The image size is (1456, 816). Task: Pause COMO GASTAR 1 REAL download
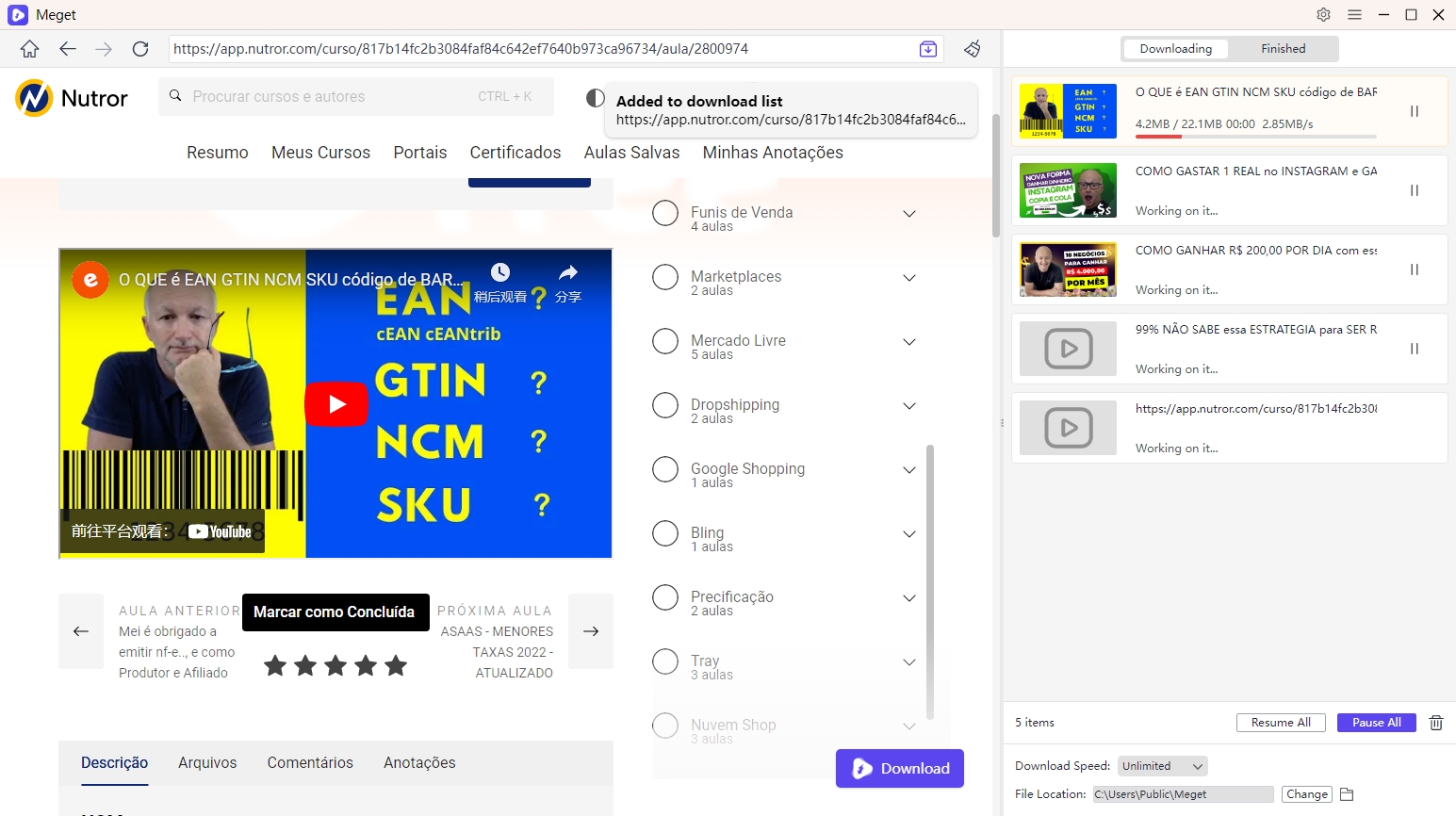(1415, 190)
